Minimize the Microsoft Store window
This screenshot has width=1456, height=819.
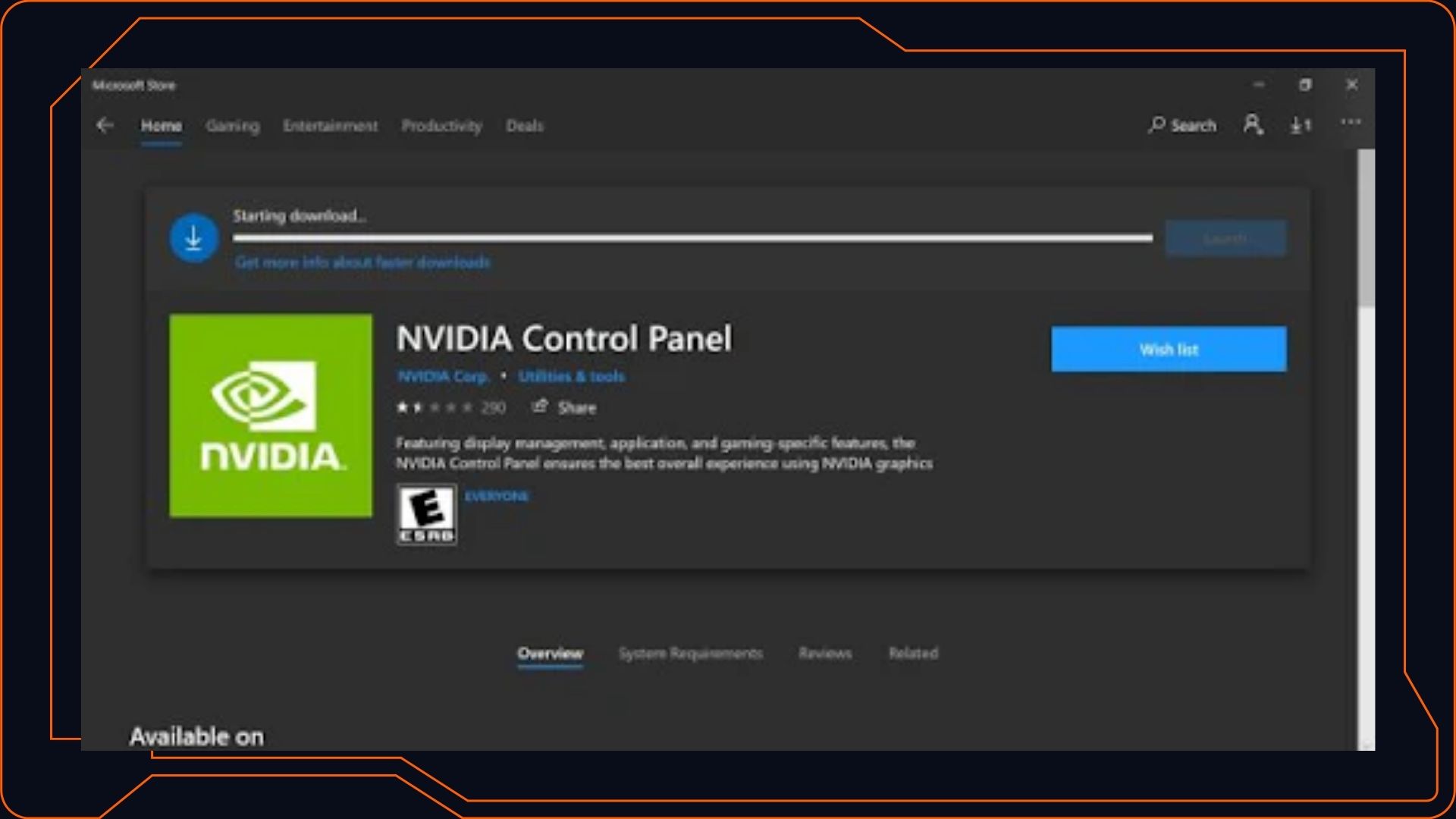pos(1259,85)
